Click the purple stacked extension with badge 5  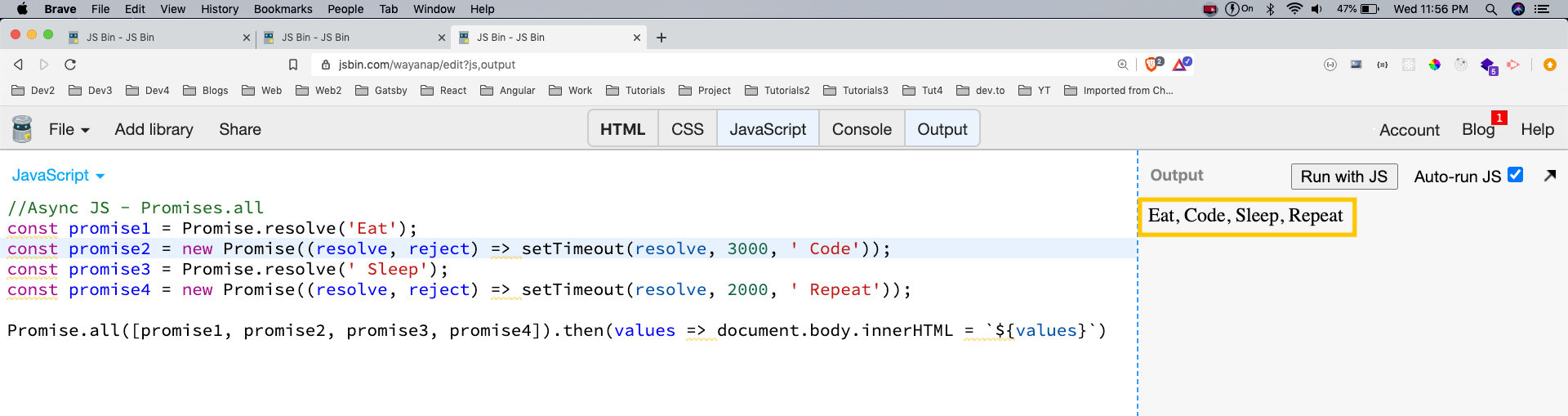[1488, 65]
